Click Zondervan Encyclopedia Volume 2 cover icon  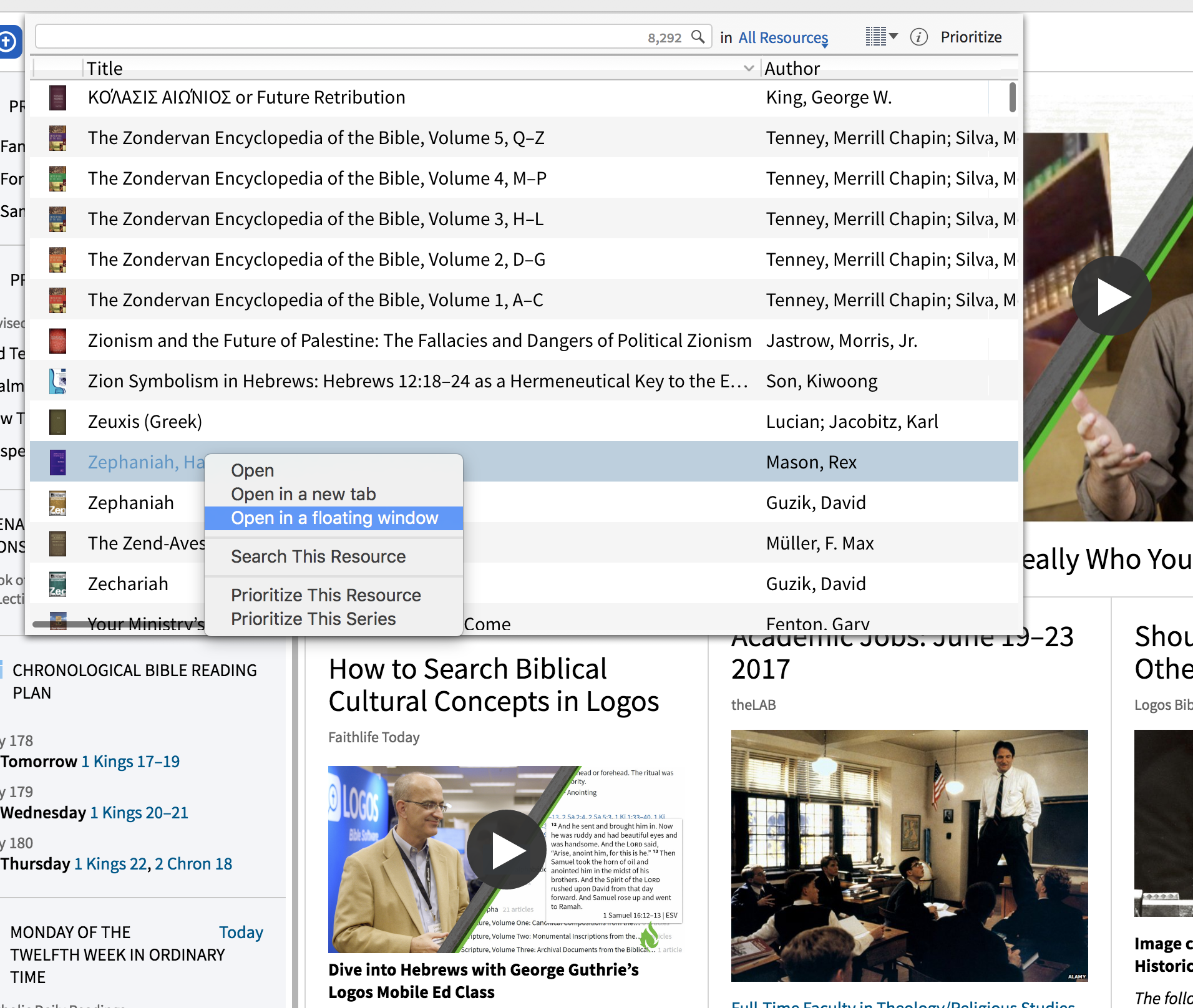(57, 260)
